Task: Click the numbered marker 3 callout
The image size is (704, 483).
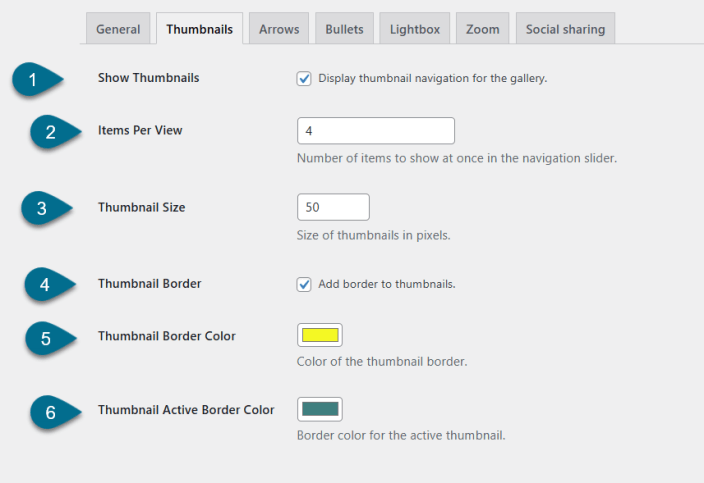Action: 46,208
